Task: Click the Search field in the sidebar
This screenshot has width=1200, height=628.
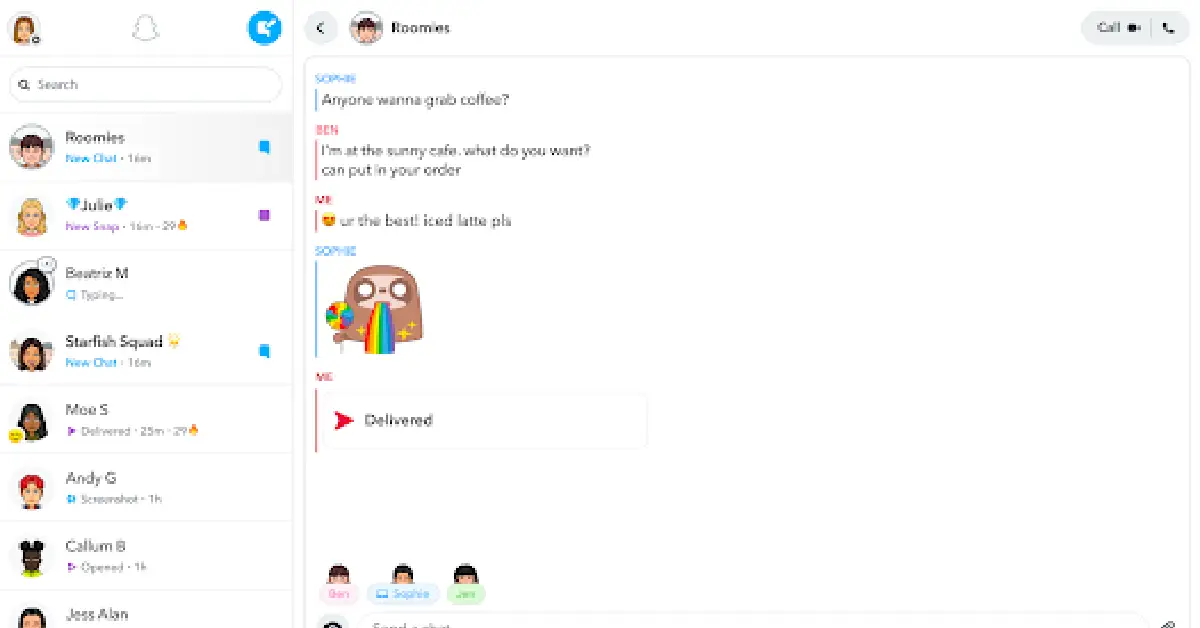Action: [x=146, y=85]
